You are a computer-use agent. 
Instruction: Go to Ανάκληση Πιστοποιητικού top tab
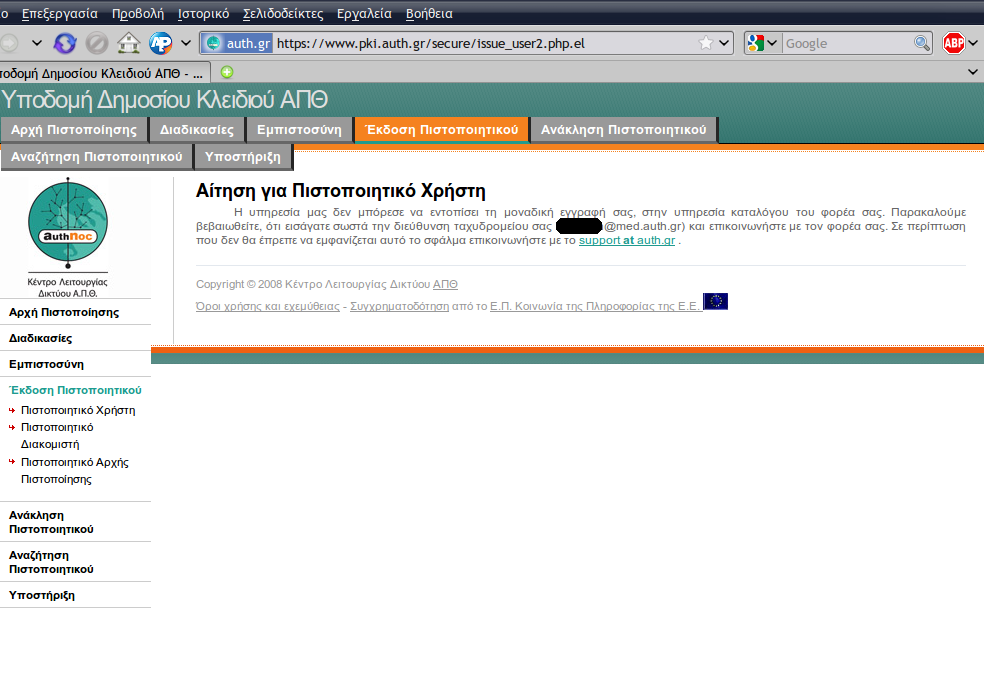(624, 130)
